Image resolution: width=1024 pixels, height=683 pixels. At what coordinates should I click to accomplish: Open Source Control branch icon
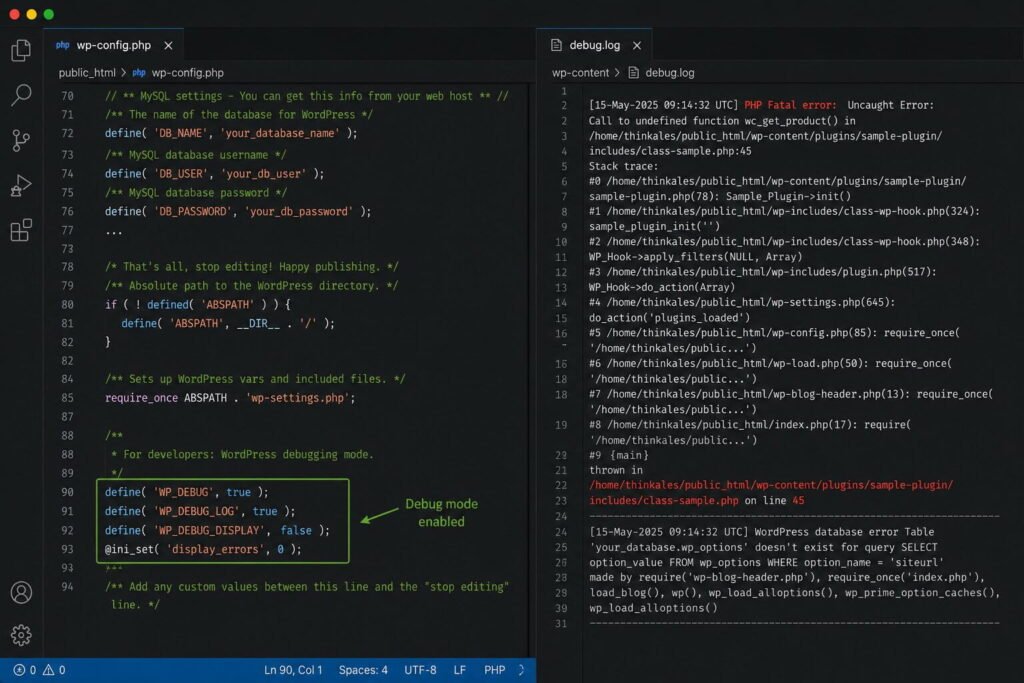21,140
